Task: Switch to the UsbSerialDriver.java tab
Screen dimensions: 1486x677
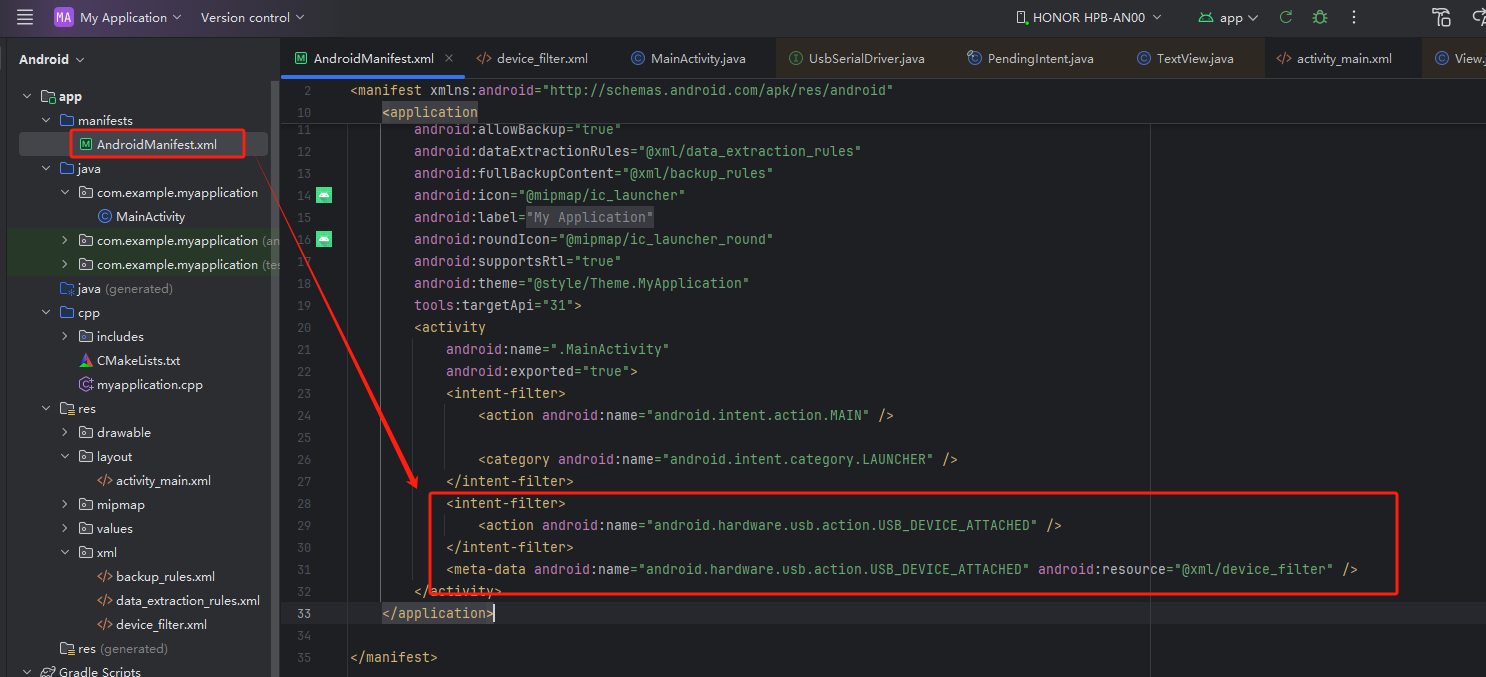Action: 857,58
